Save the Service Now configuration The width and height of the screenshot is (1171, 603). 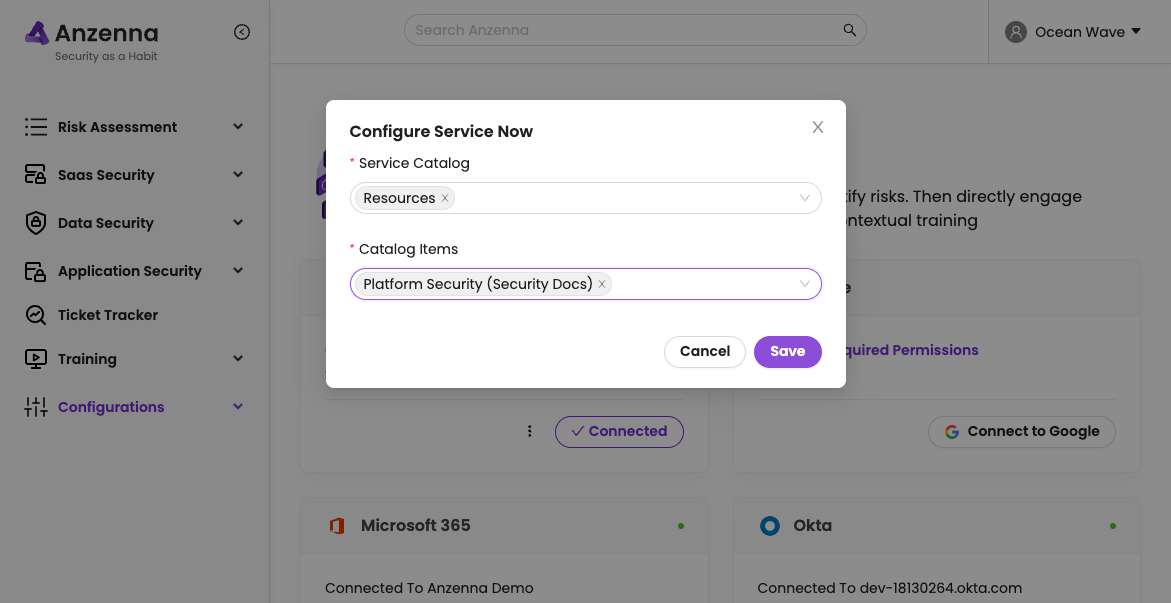coord(787,351)
